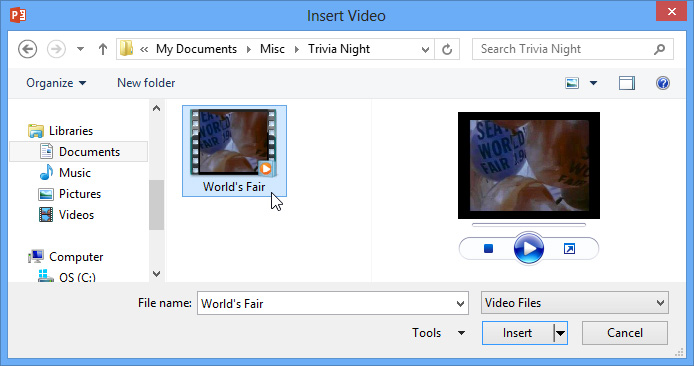The height and width of the screenshot is (366, 694).
Task: Click the navigation pane's down scroll arrow
Action: 156,274
